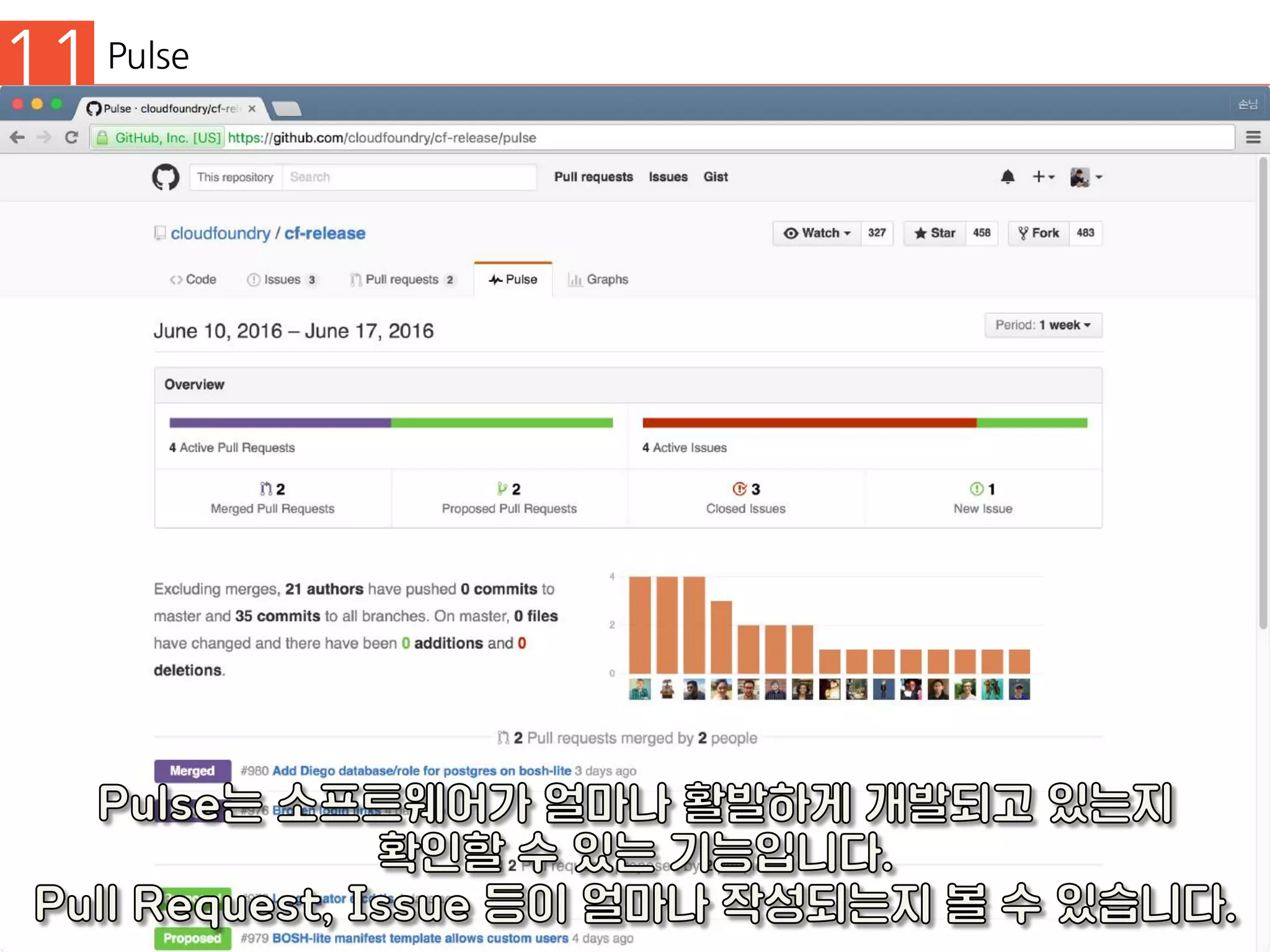Switch to the Pull requests repository tab
1270x952 pixels.
pos(402,280)
